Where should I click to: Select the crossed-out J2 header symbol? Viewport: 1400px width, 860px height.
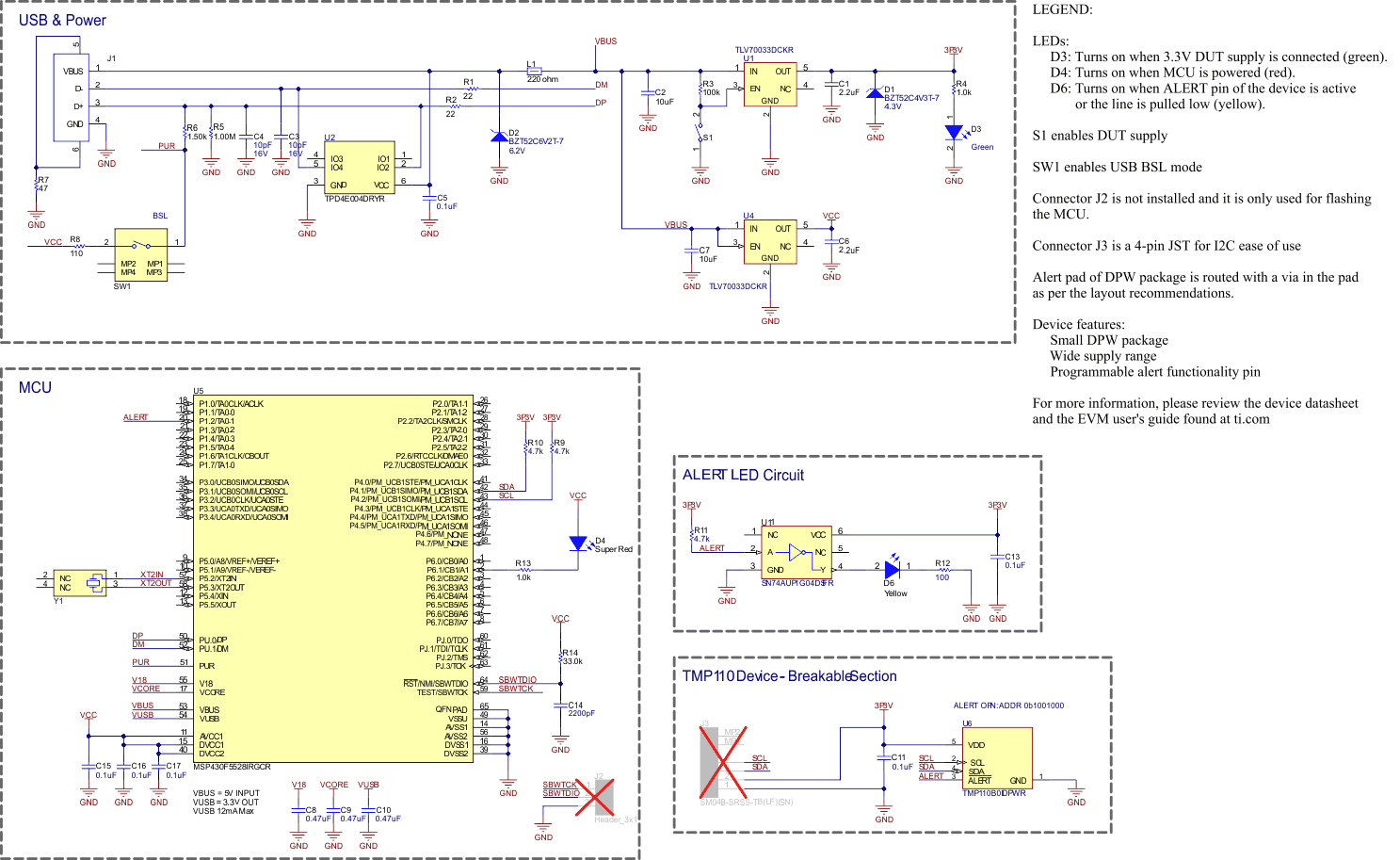tap(595, 797)
